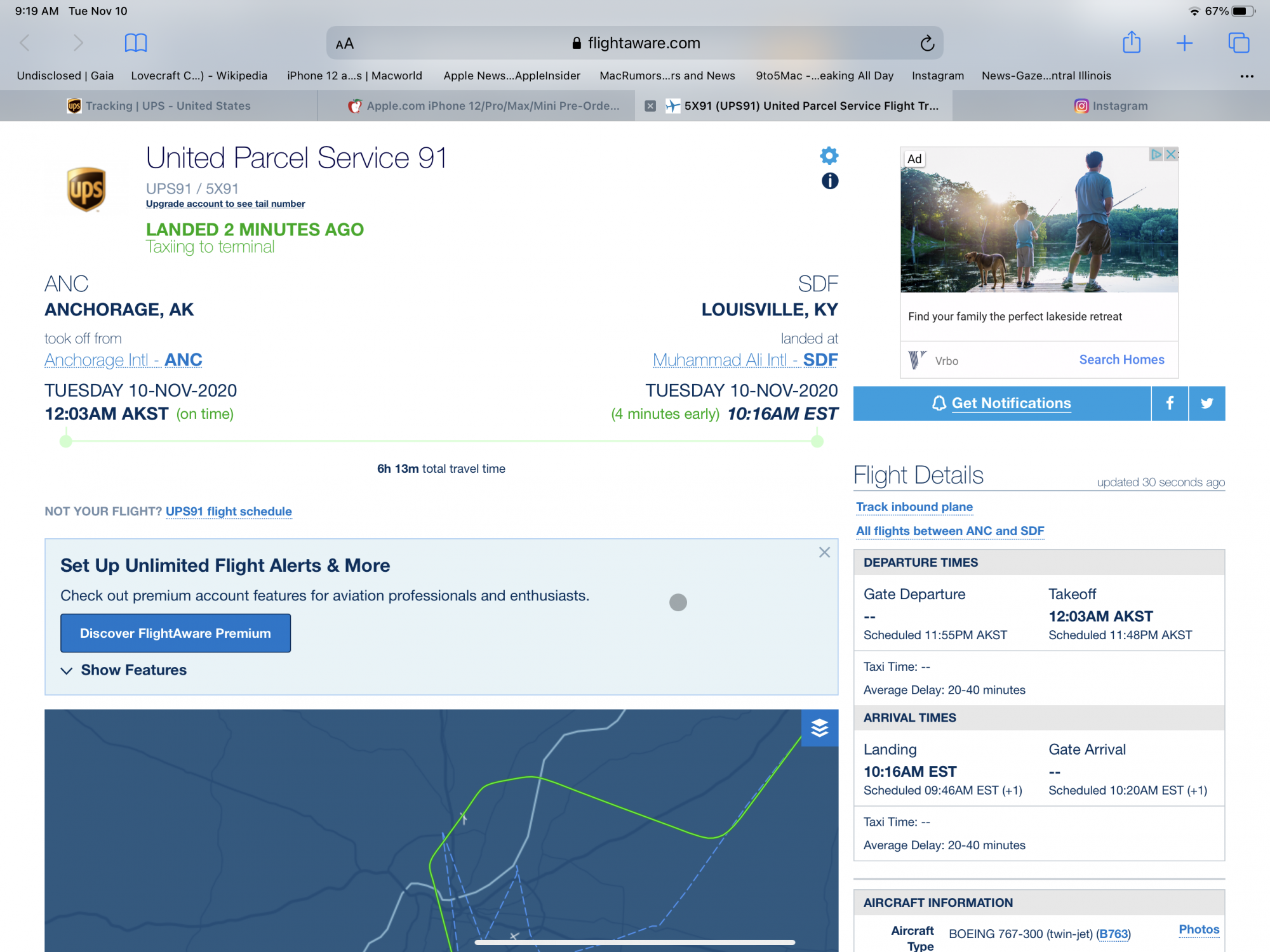The image size is (1270, 952).
Task: Open UPS91 flight schedule link
Action: click(229, 512)
